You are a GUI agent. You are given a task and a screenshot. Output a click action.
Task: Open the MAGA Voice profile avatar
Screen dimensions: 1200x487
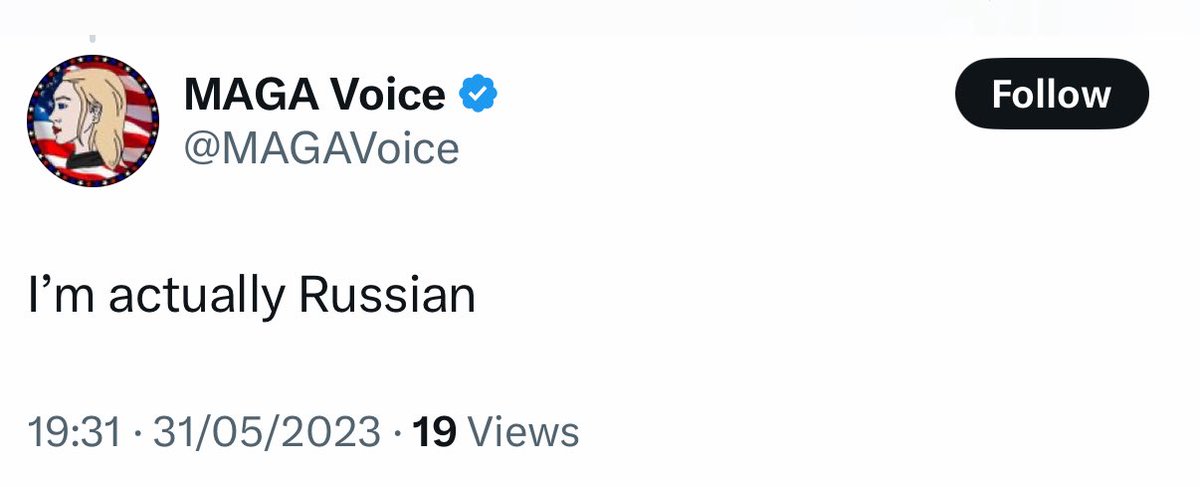tap(94, 121)
